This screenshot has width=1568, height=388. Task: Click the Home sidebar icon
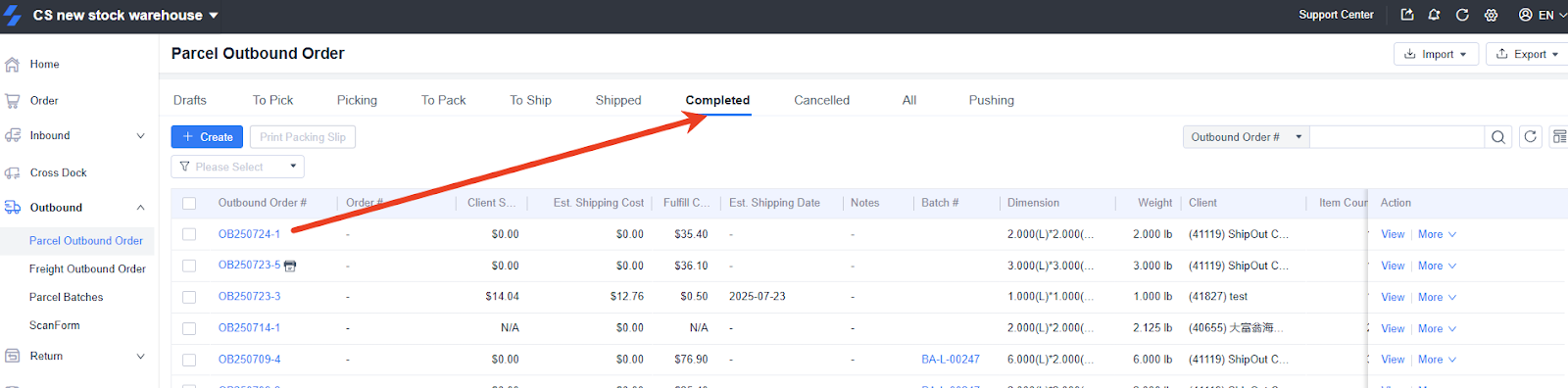(13, 65)
